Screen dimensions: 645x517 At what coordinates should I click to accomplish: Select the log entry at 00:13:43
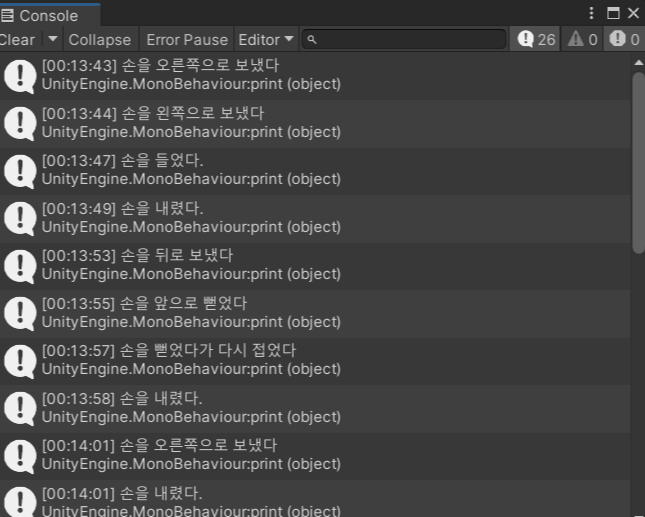pos(315,75)
